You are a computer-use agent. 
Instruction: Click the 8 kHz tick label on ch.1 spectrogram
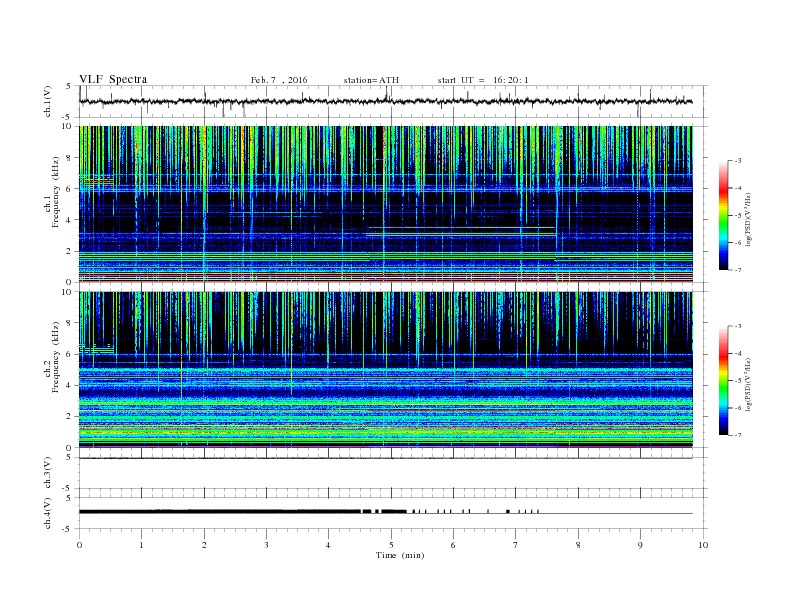69,158
